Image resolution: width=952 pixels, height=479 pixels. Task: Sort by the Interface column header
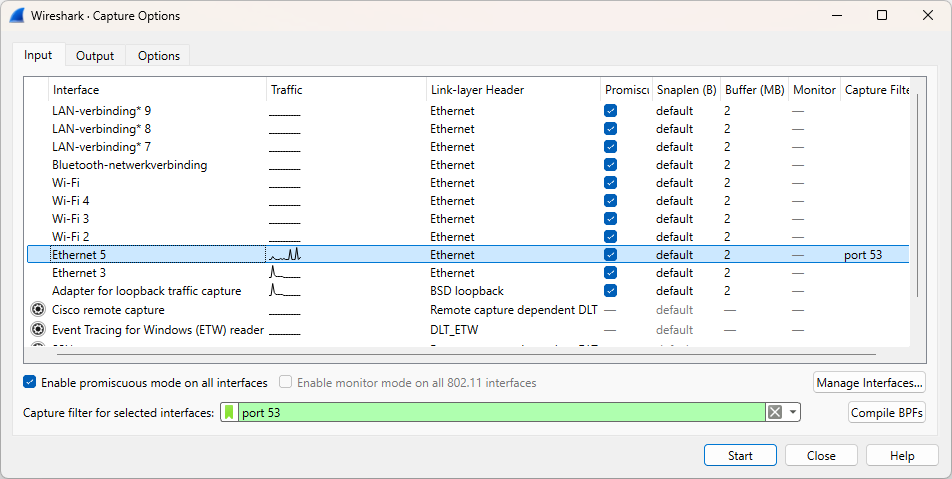tap(157, 90)
